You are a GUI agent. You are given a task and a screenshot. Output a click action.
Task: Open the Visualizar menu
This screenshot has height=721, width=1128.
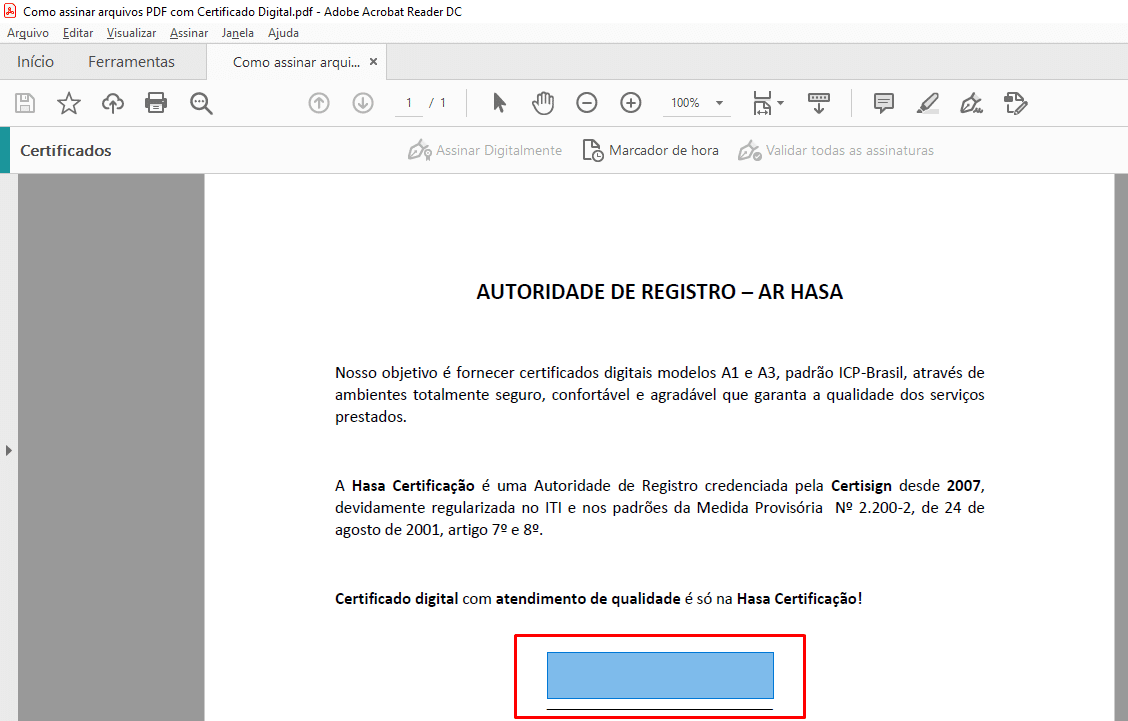pyautogui.click(x=131, y=33)
